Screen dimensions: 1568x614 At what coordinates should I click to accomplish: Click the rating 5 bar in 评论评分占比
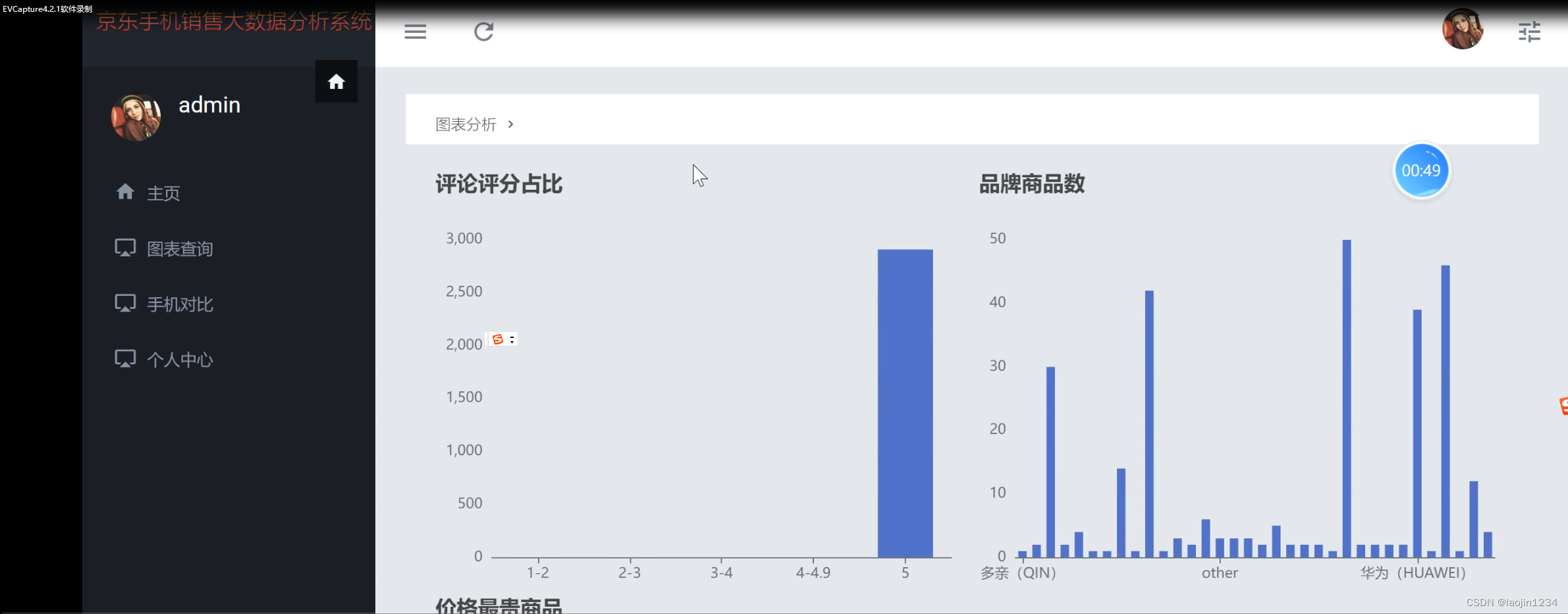coord(905,403)
